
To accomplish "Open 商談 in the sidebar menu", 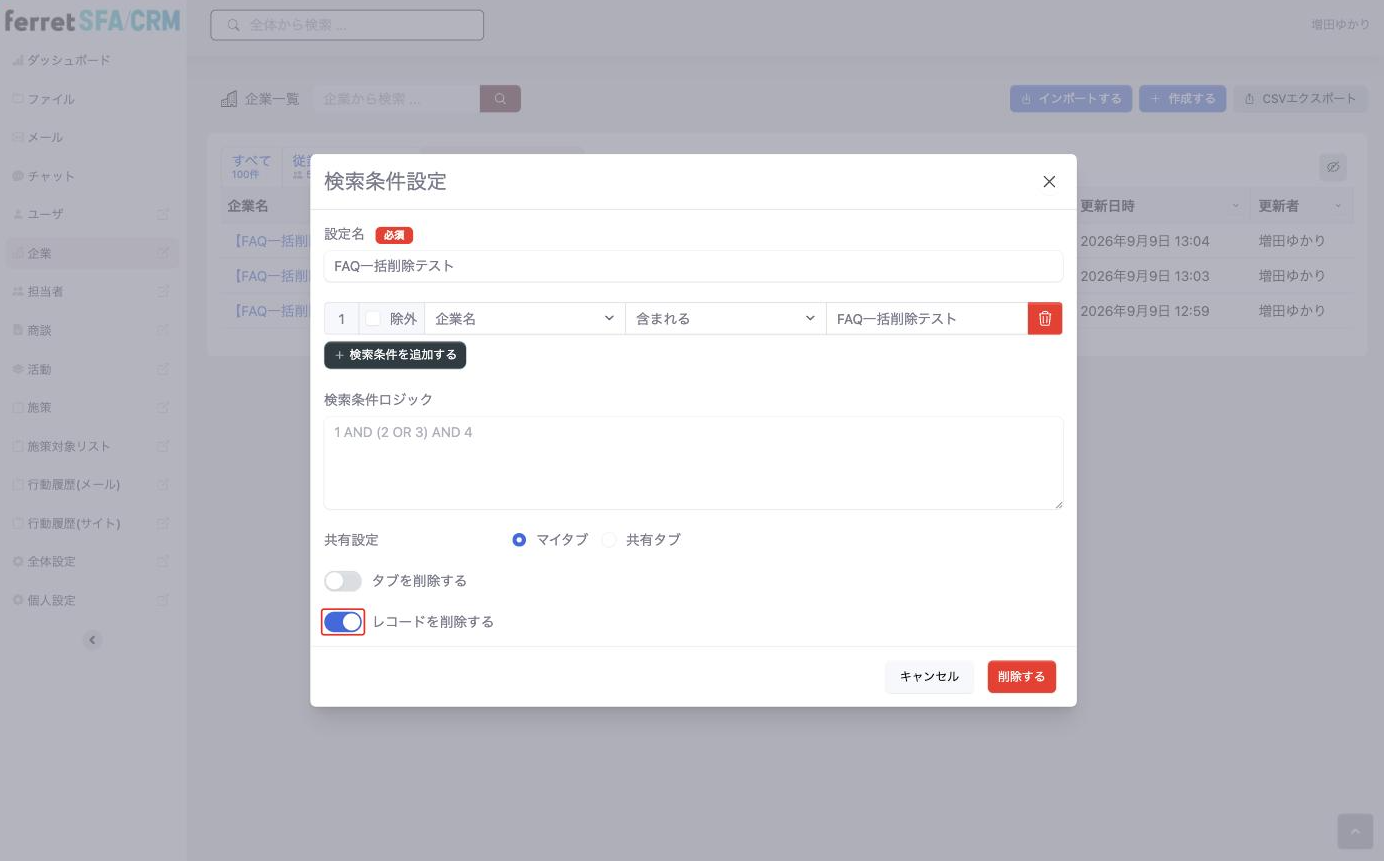I will (x=39, y=330).
